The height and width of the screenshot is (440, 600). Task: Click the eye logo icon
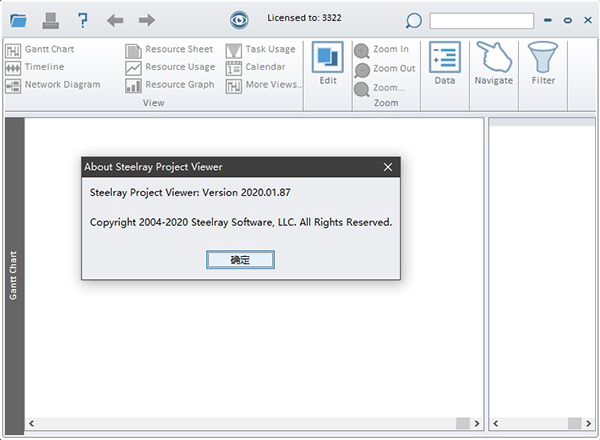click(x=239, y=20)
